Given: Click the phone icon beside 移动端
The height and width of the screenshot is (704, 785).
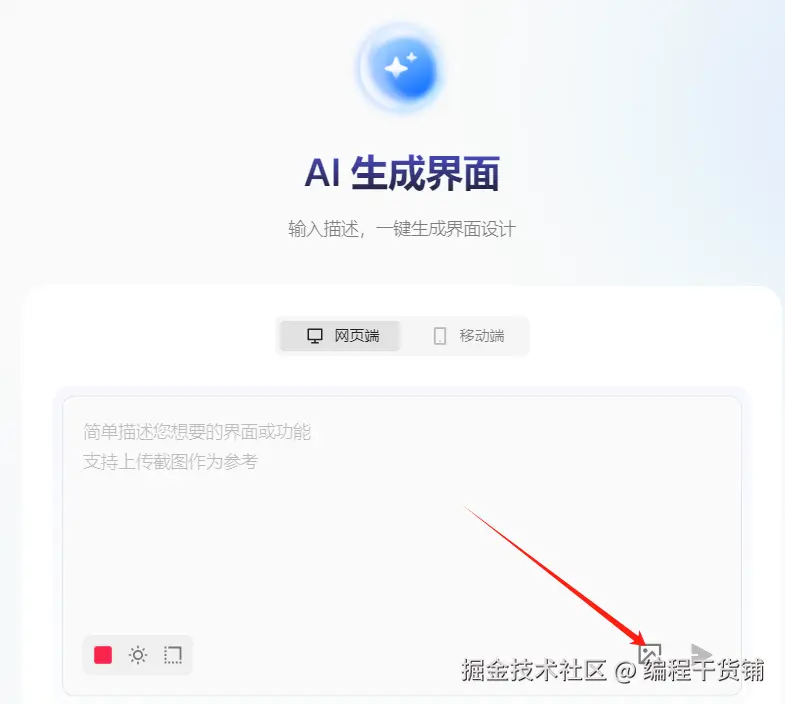Looking at the screenshot, I should coord(440,336).
